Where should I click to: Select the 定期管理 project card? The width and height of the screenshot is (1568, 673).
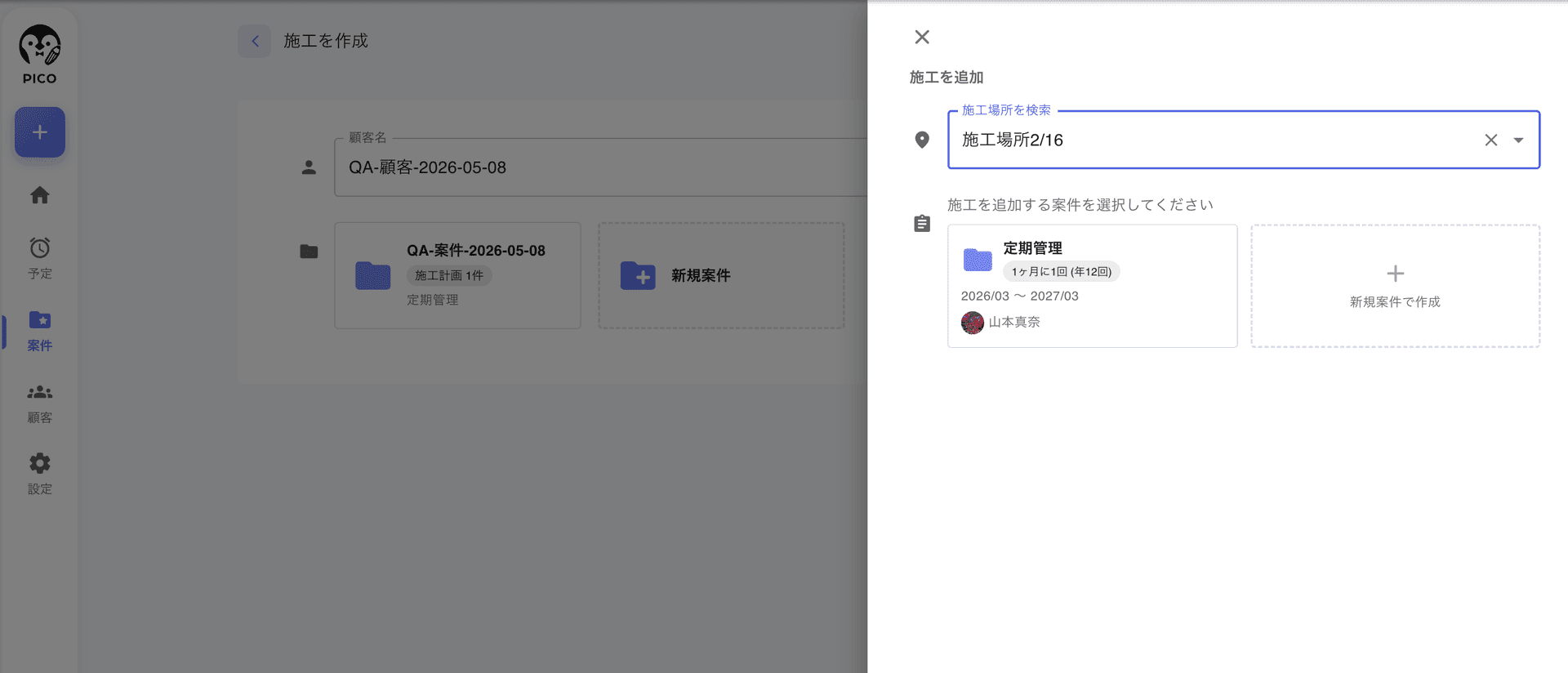tap(1093, 286)
